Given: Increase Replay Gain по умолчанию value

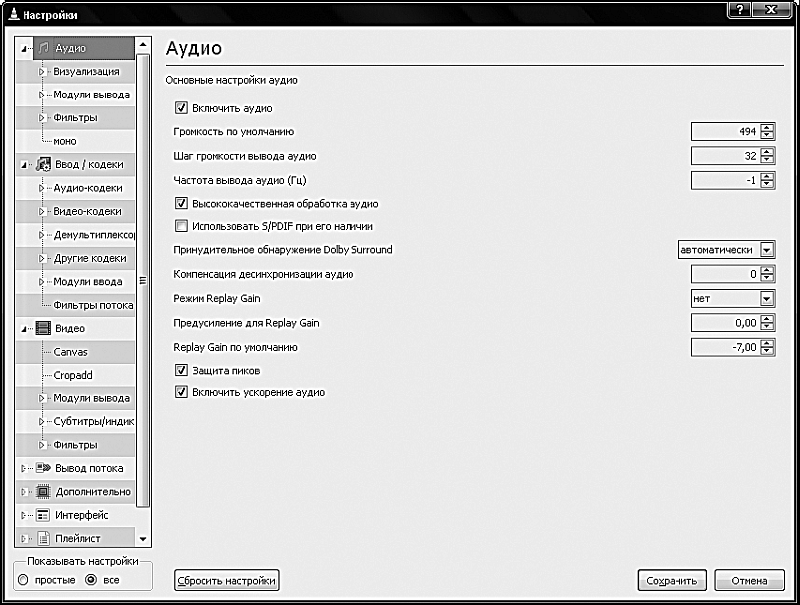Looking at the screenshot, I should coord(767,343).
